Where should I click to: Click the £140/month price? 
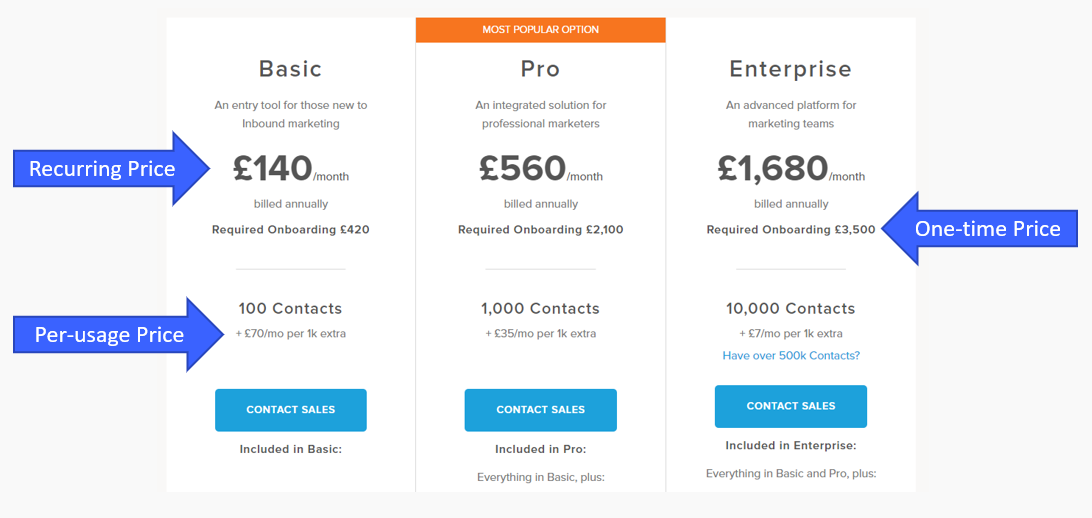pyautogui.click(x=290, y=169)
